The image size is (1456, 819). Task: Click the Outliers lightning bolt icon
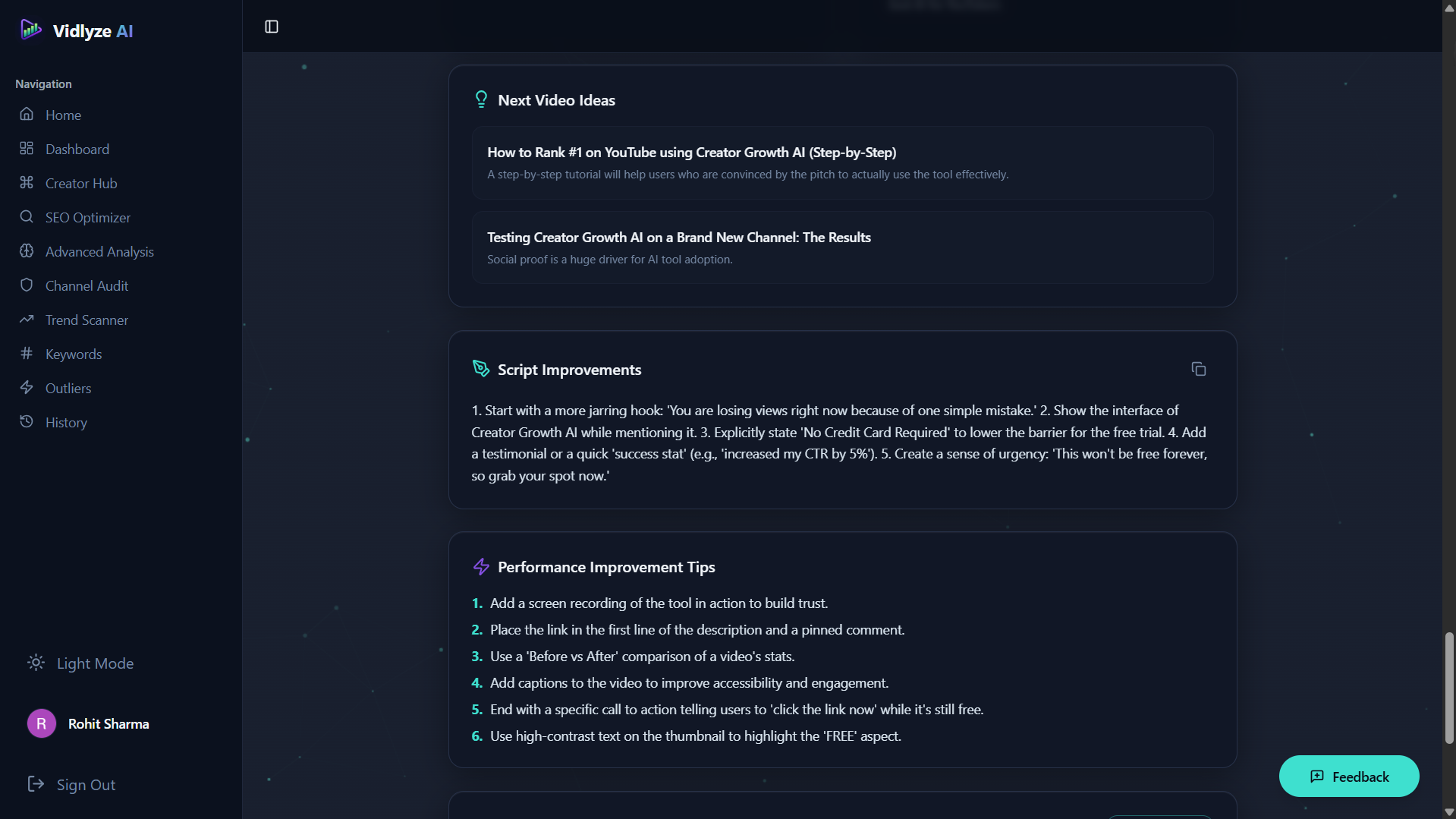(x=27, y=388)
